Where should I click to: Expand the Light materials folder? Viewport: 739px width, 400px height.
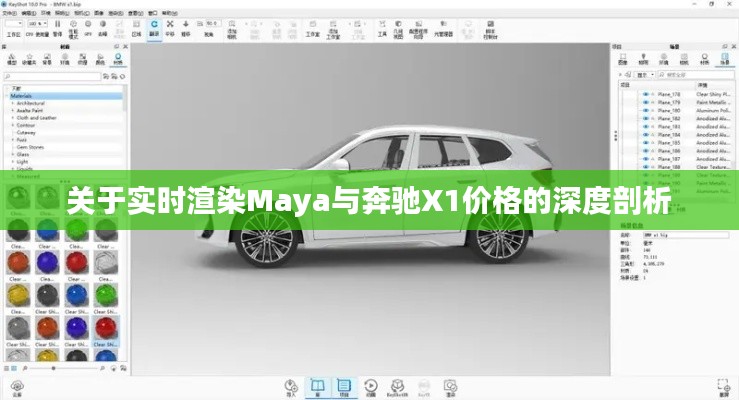click(x=13, y=162)
